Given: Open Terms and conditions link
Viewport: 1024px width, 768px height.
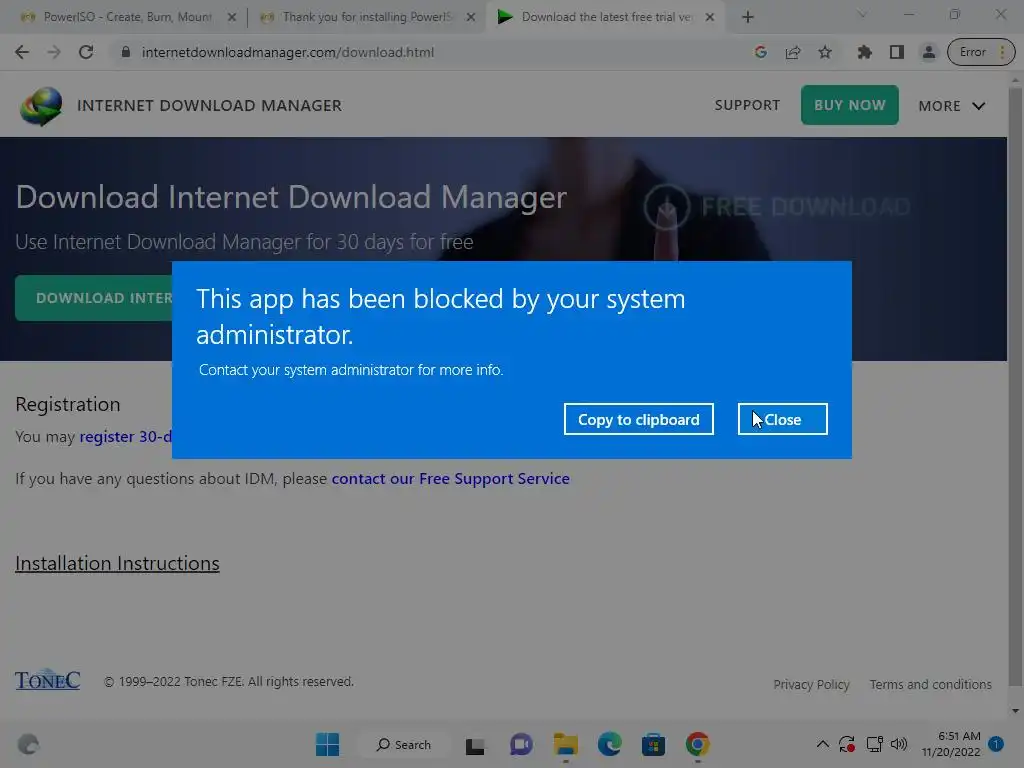Looking at the screenshot, I should [x=930, y=684].
